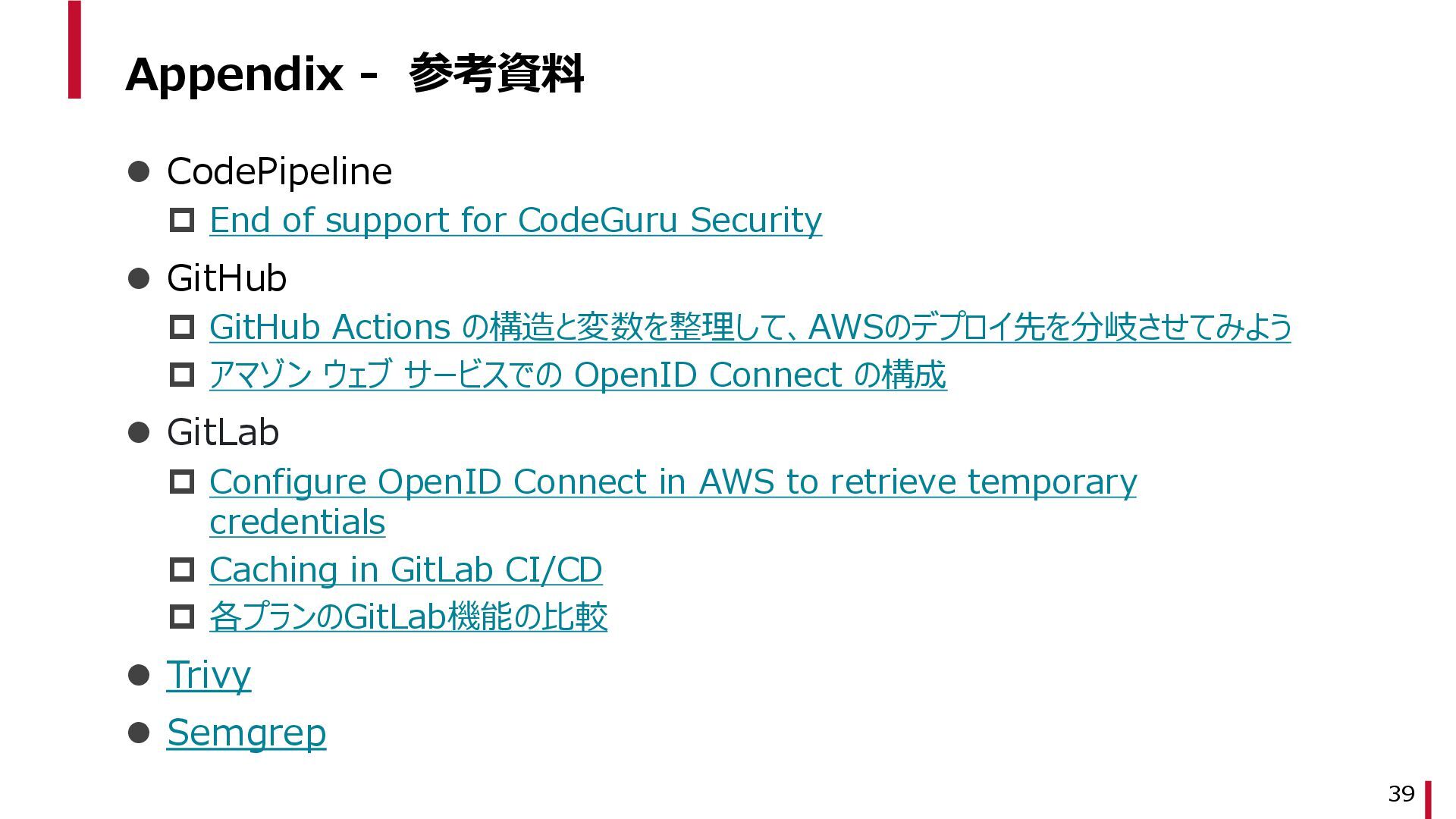1456x819 pixels.
Task: Open アマゾン ウェブ サービスでの OpenID Connect の構成 link
Action: click(578, 375)
